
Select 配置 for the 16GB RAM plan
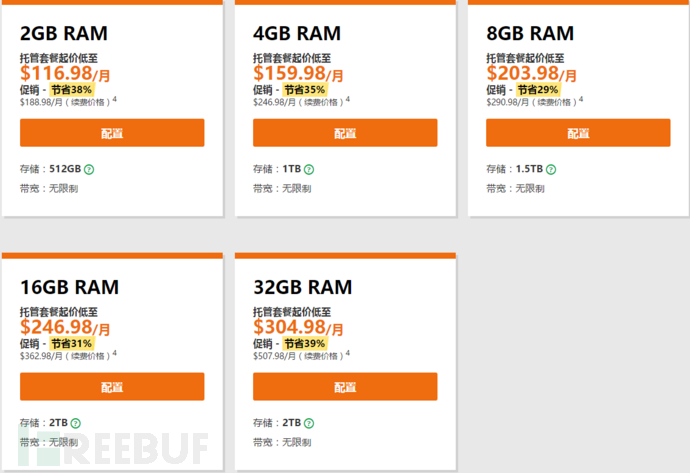coord(112,387)
